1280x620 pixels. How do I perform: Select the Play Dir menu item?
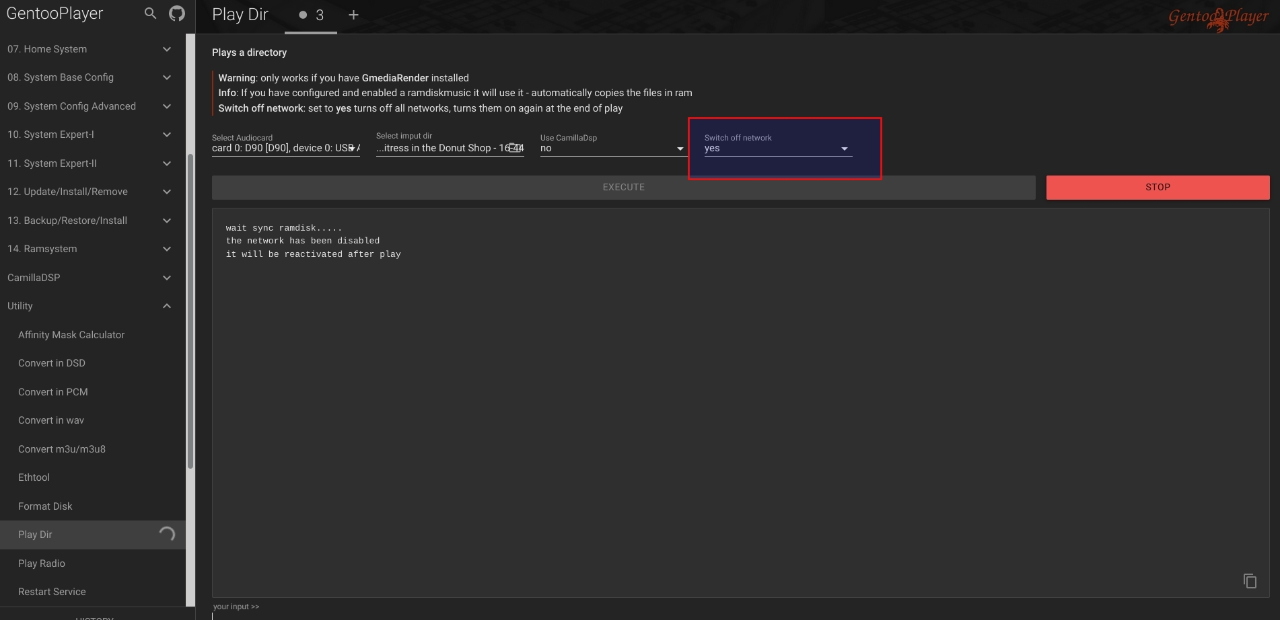click(x=93, y=535)
